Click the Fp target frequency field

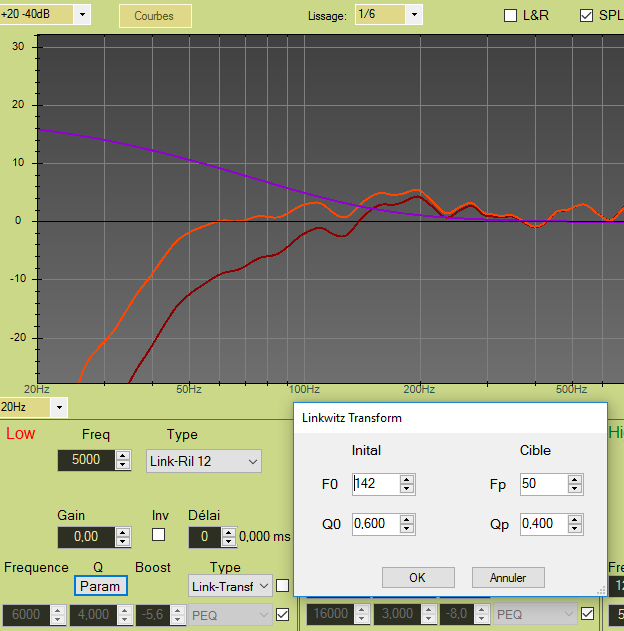point(543,484)
